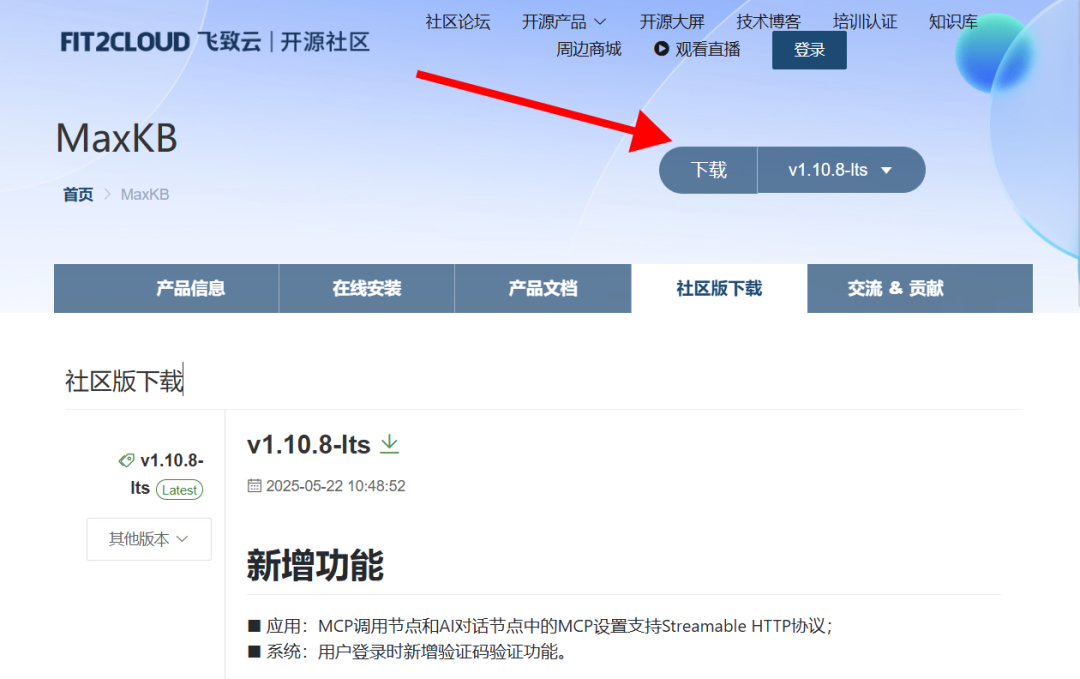This screenshot has width=1080, height=679.
Task: Switch to the 产品文档 tab
Action: (x=543, y=289)
